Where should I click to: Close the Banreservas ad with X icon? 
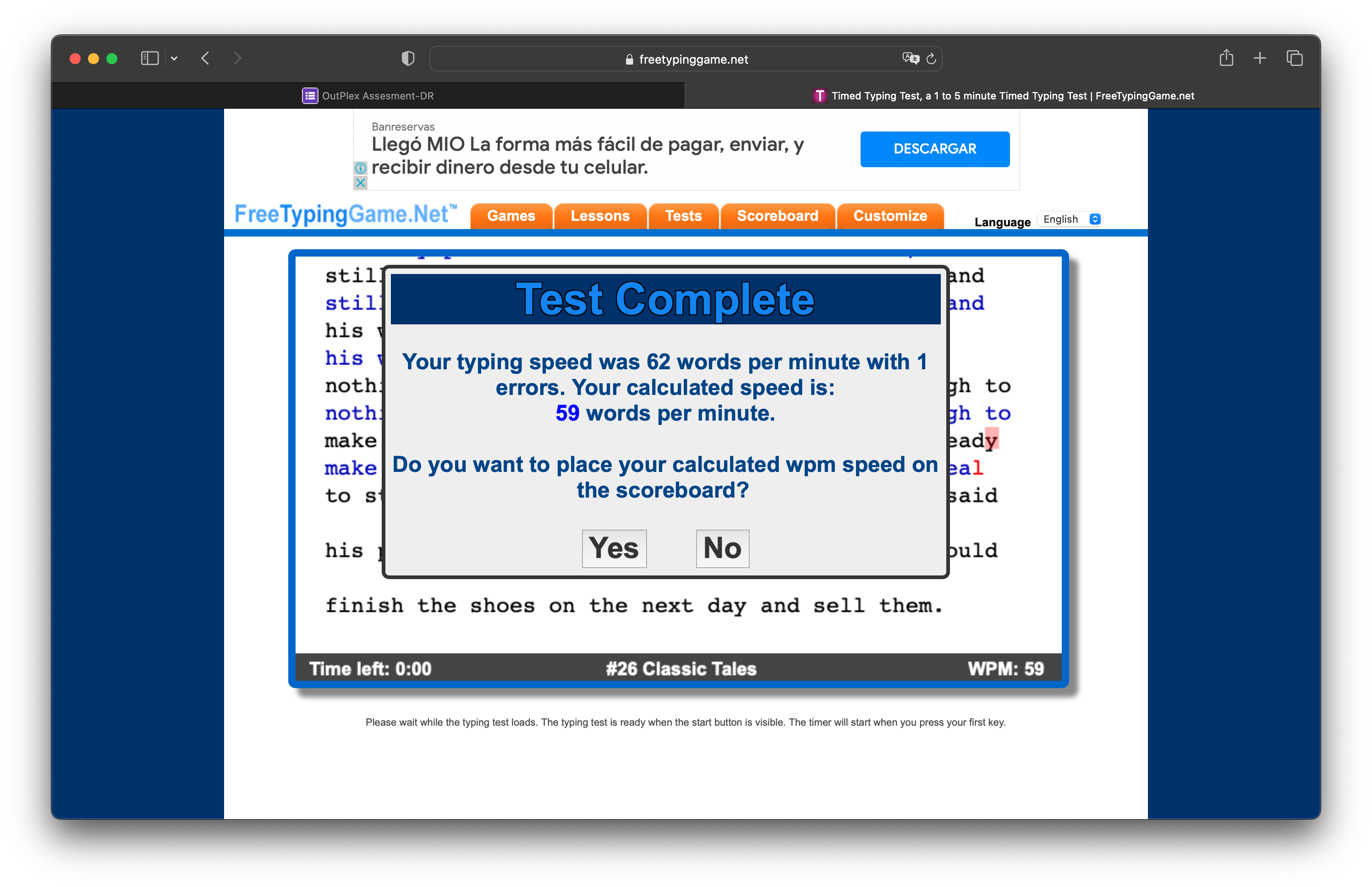click(x=361, y=183)
